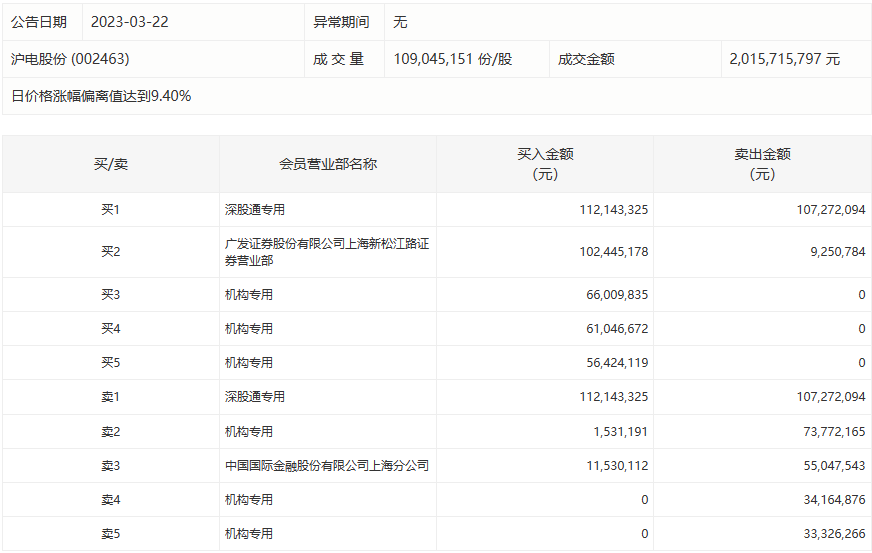The height and width of the screenshot is (553, 872).
Task: Click the announcement date 2023-03-22
Action: [x=129, y=22]
